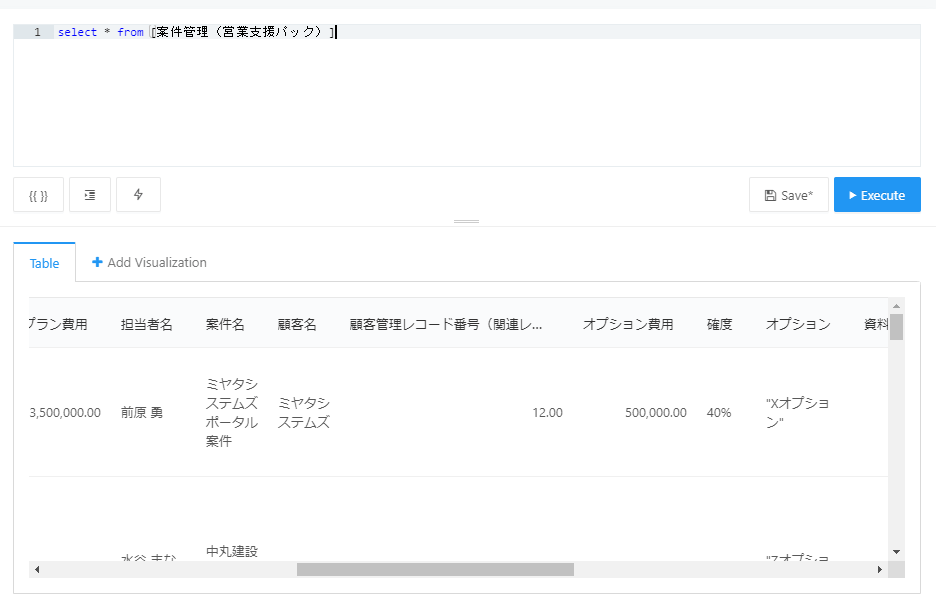This screenshot has width=936, height=599.
Task: Toggle the autocomplete lightning bolt icon
Action: tap(138, 195)
